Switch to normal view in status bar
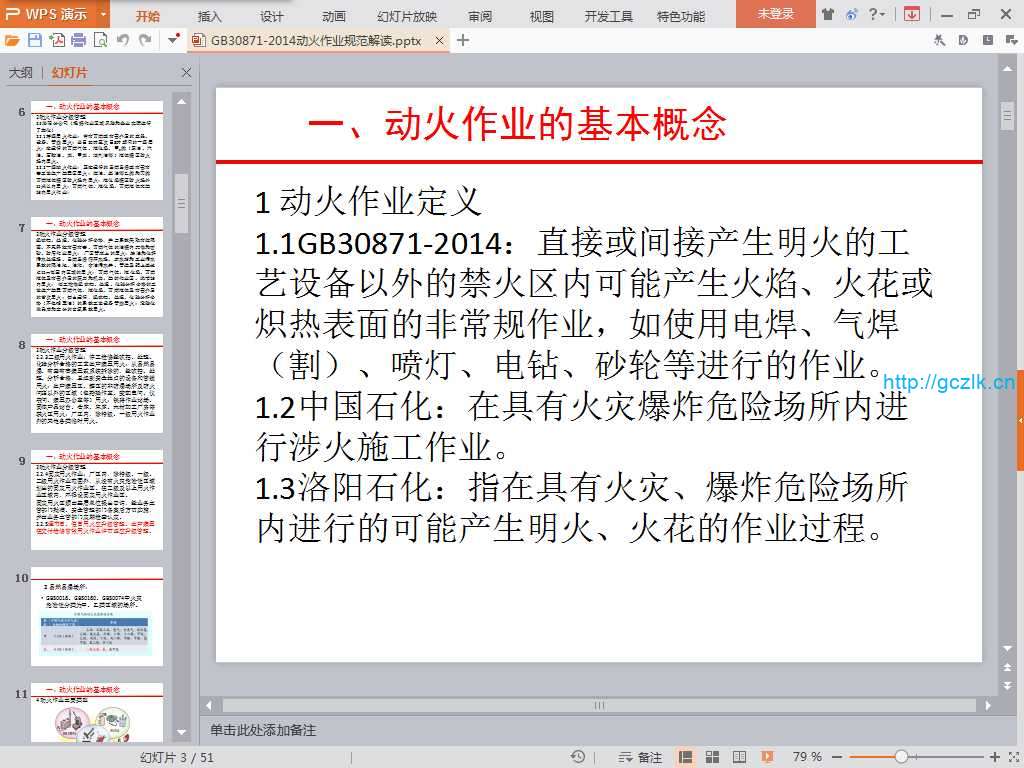 pos(686,757)
